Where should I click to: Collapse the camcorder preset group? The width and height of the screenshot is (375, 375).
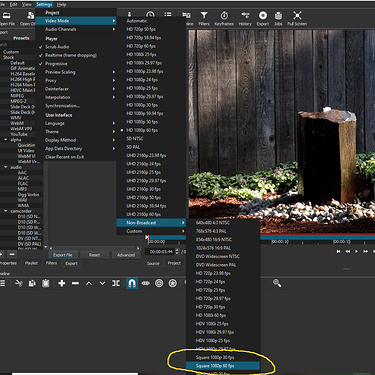tap(6, 211)
